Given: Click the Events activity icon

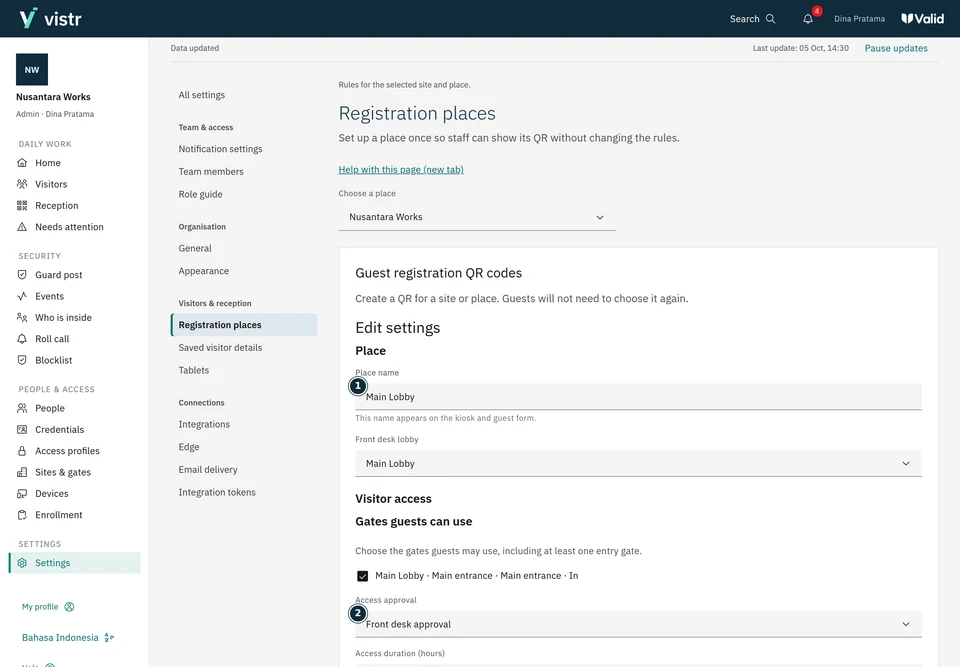Looking at the screenshot, I should (x=22, y=296).
